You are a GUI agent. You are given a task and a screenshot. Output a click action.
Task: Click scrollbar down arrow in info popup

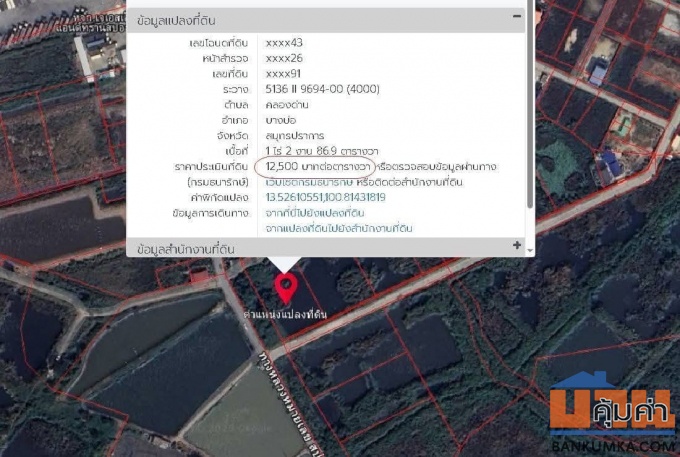(x=530, y=251)
